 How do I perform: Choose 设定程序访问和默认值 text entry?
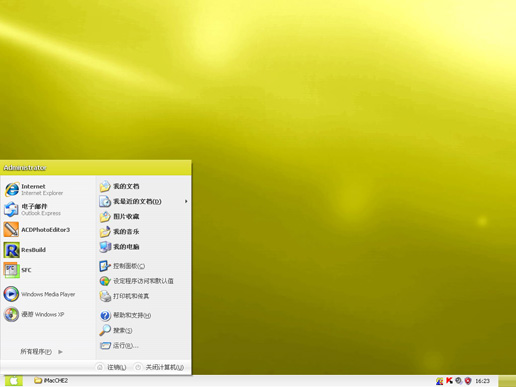143,281
